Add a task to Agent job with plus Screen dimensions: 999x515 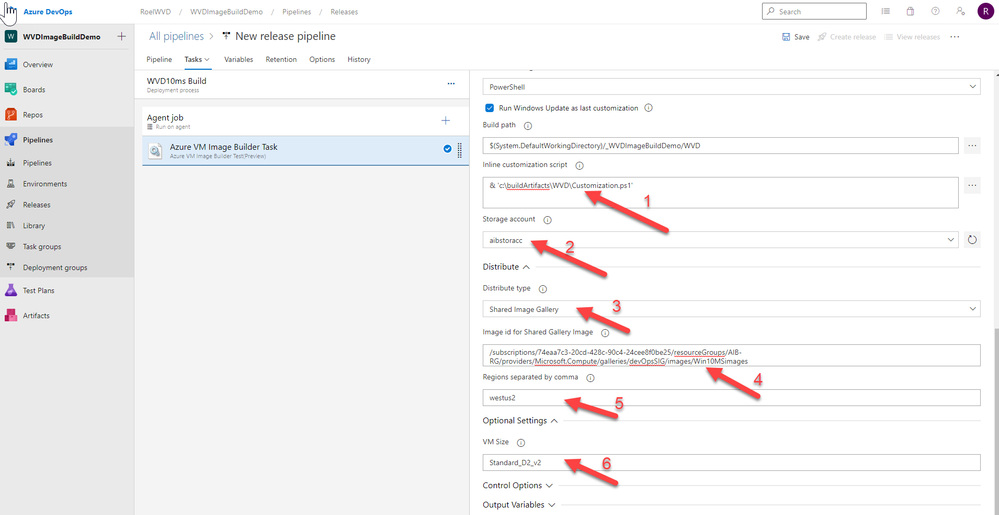(446, 120)
